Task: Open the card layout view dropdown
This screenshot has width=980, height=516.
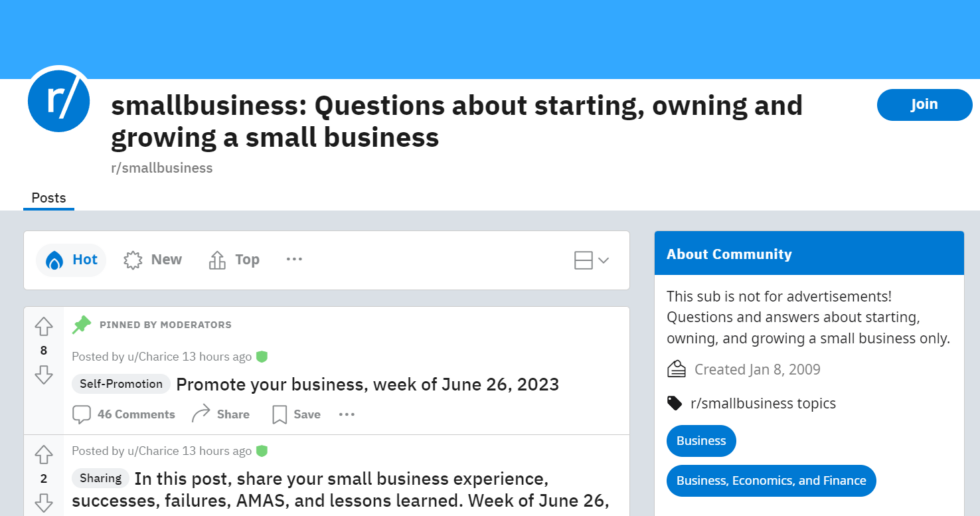Action: coord(591,260)
